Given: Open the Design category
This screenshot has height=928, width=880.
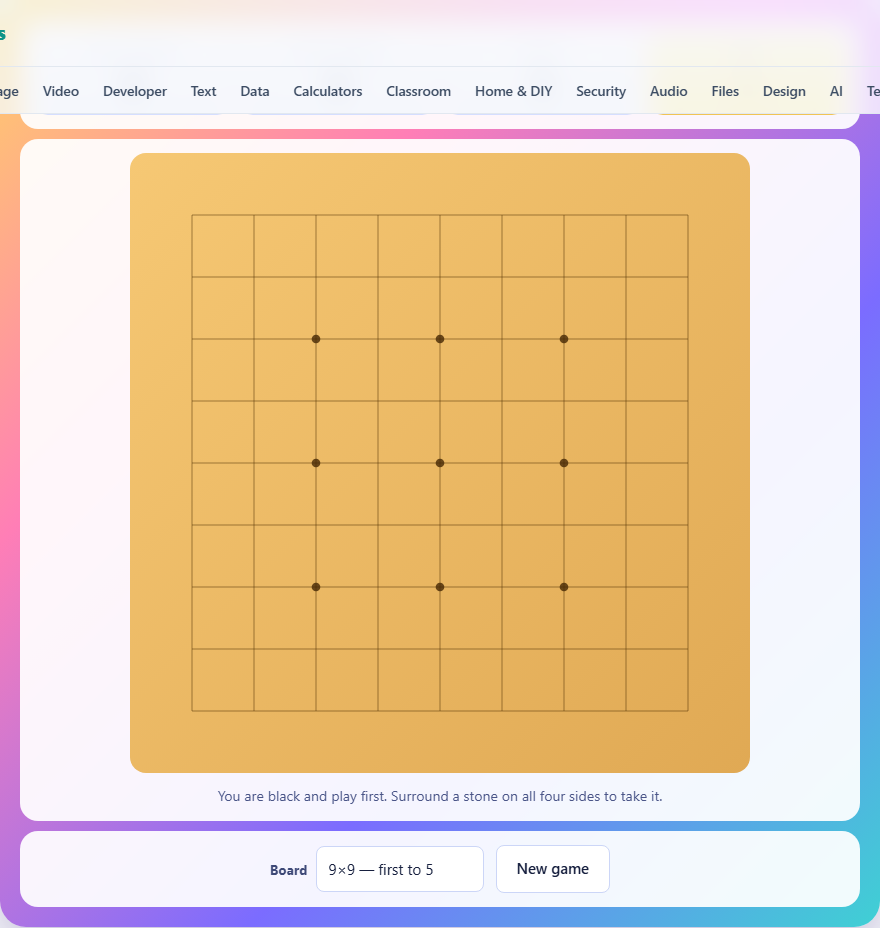Looking at the screenshot, I should (784, 91).
